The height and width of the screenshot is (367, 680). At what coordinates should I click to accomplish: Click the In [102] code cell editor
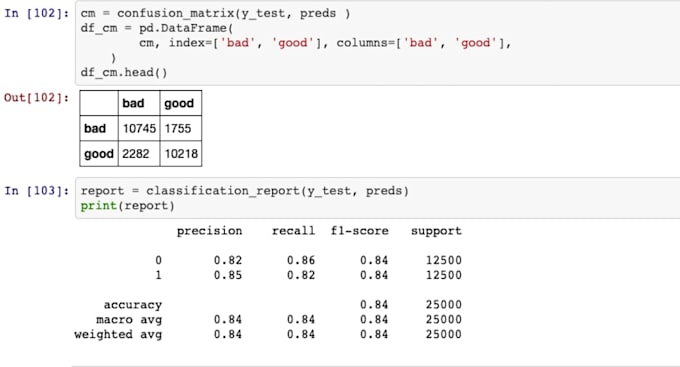tap(377, 43)
